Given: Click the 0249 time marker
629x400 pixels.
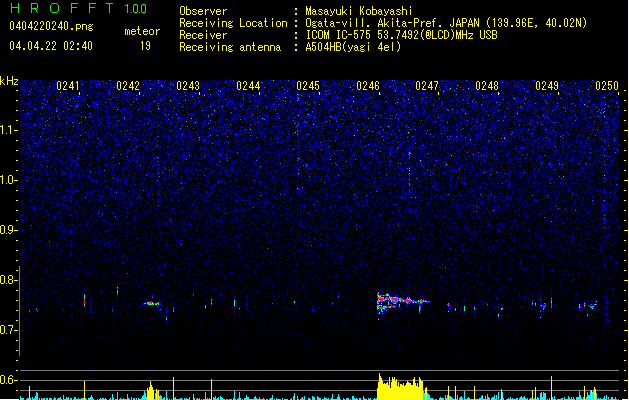Looking at the screenshot, I should (x=547, y=86).
